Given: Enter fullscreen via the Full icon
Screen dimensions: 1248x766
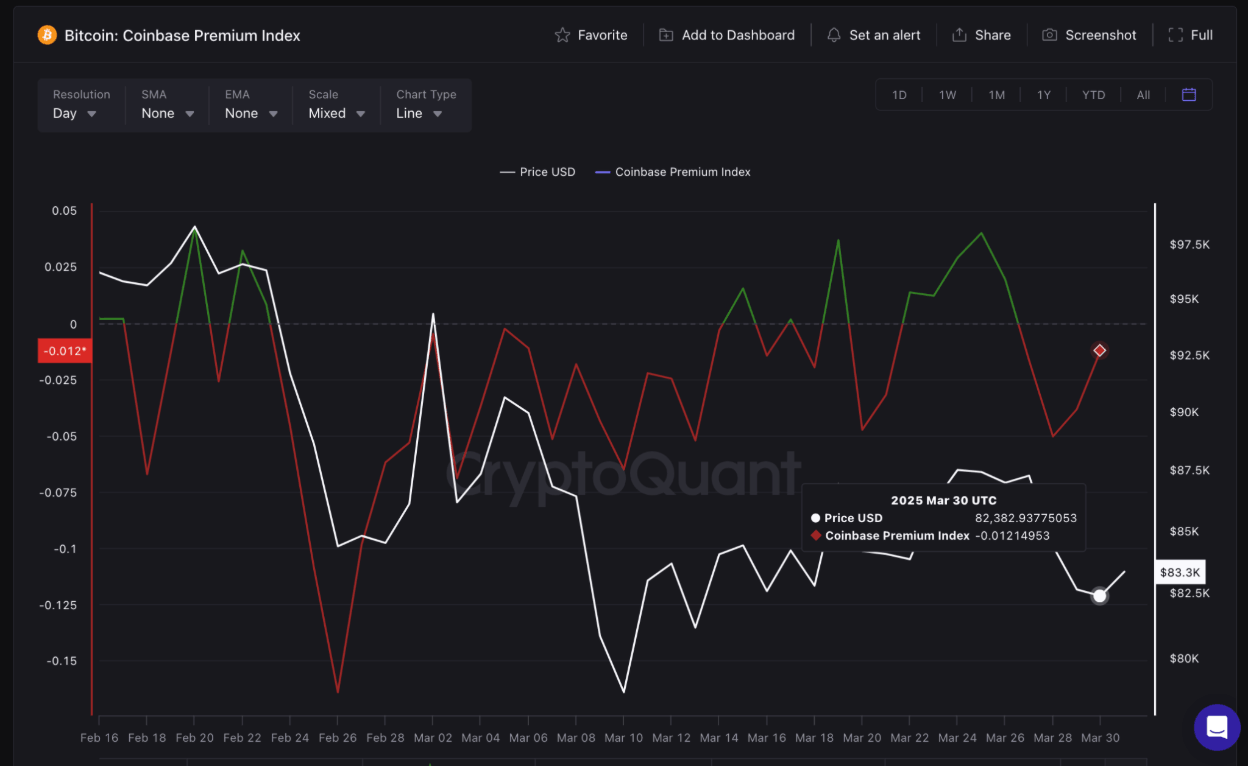Looking at the screenshot, I should tap(1176, 34).
